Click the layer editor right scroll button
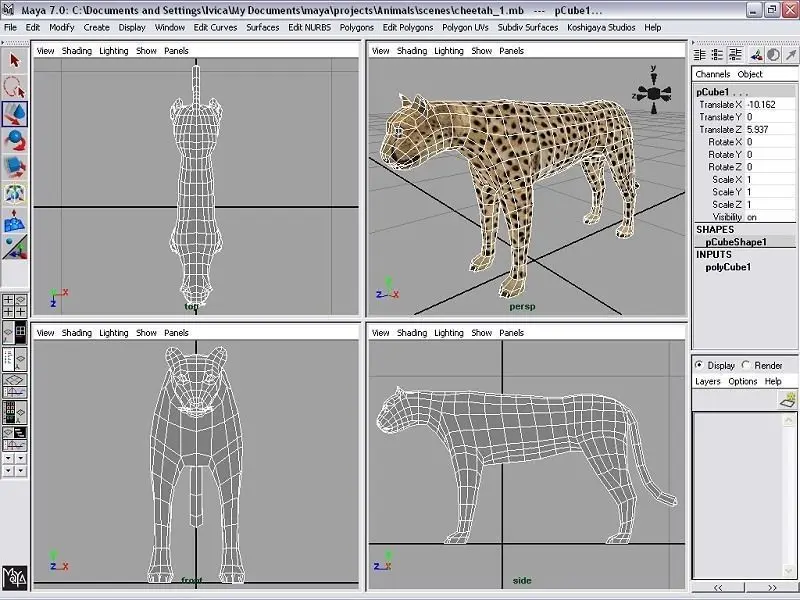This screenshot has height=600, width=800. click(x=771, y=588)
